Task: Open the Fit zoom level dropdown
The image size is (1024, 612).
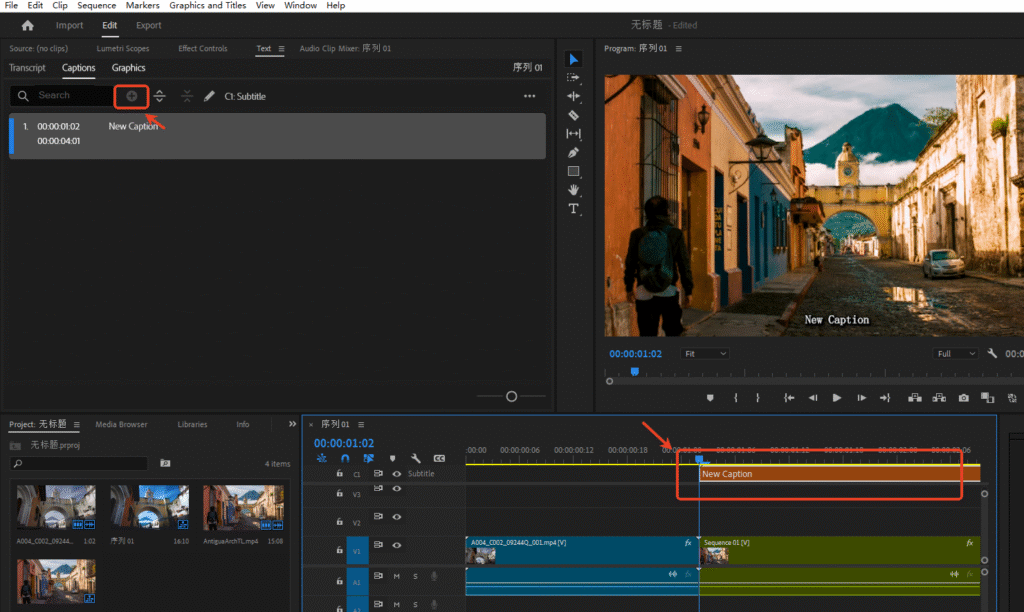Action: click(705, 354)
